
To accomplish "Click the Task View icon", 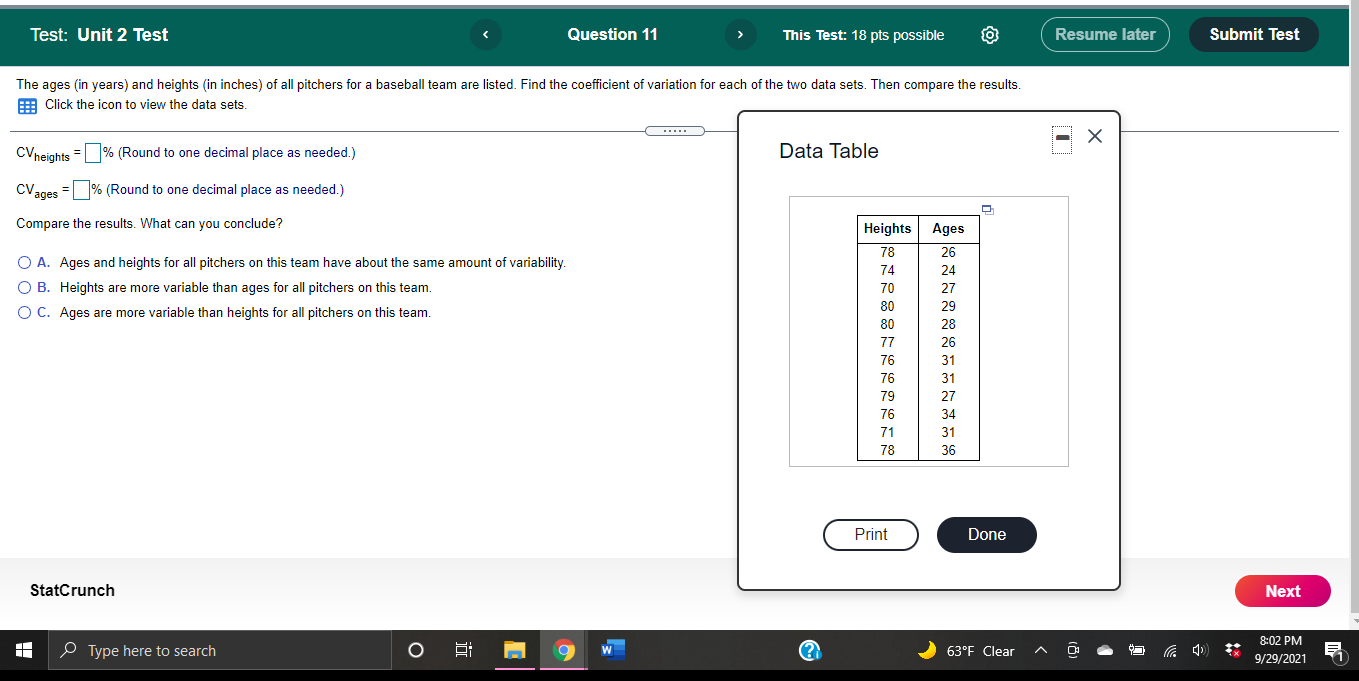I will [463, 650].
